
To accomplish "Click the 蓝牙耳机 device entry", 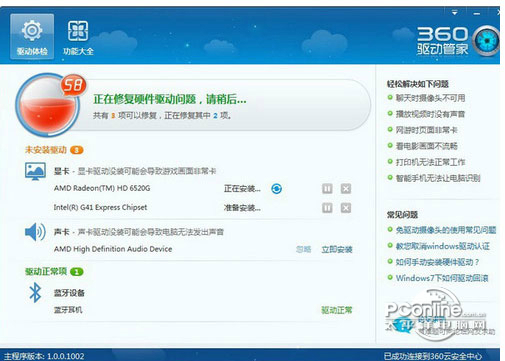I will [68, 310].
